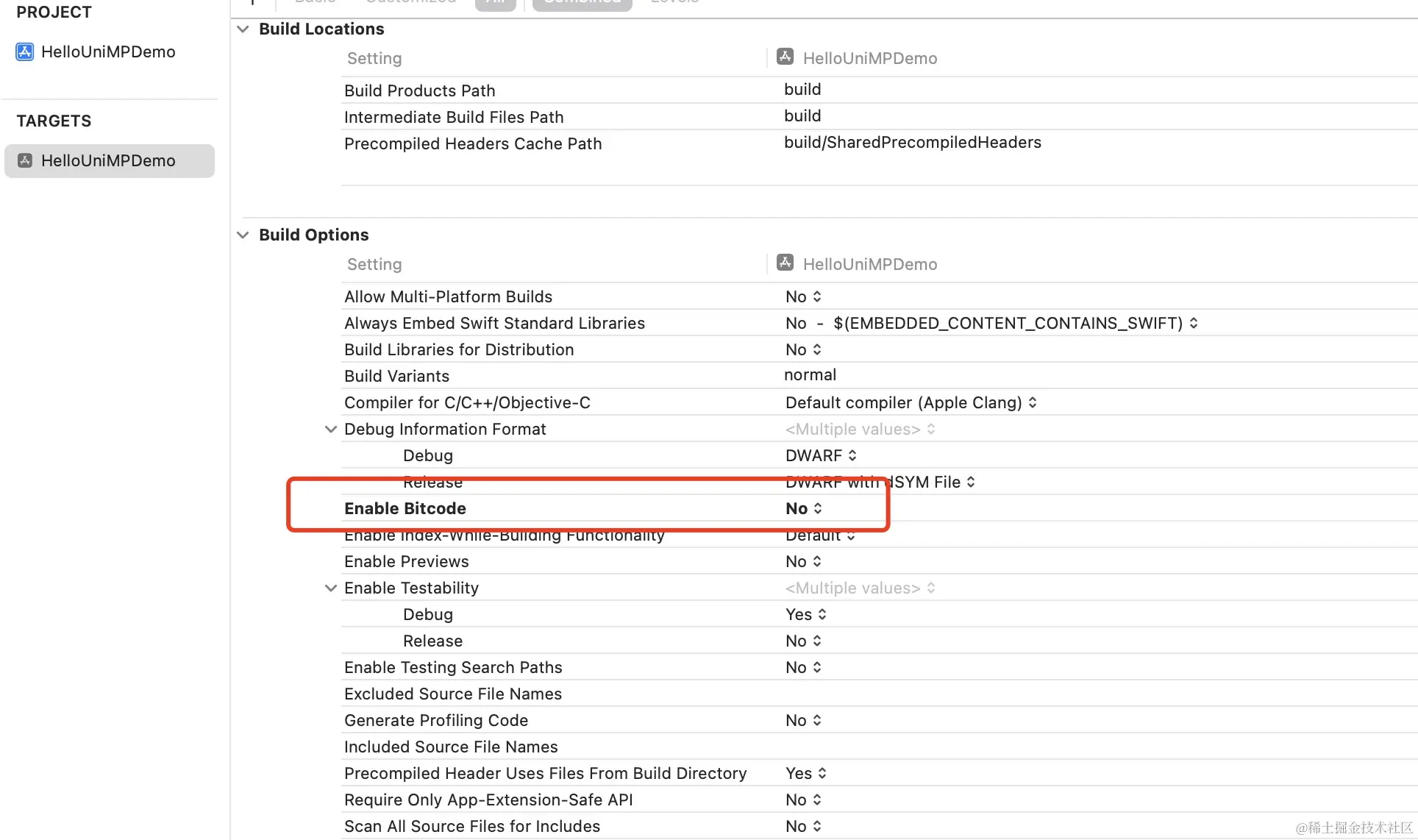Select HelloUniMPDemo target in TARGETS list

110,160
